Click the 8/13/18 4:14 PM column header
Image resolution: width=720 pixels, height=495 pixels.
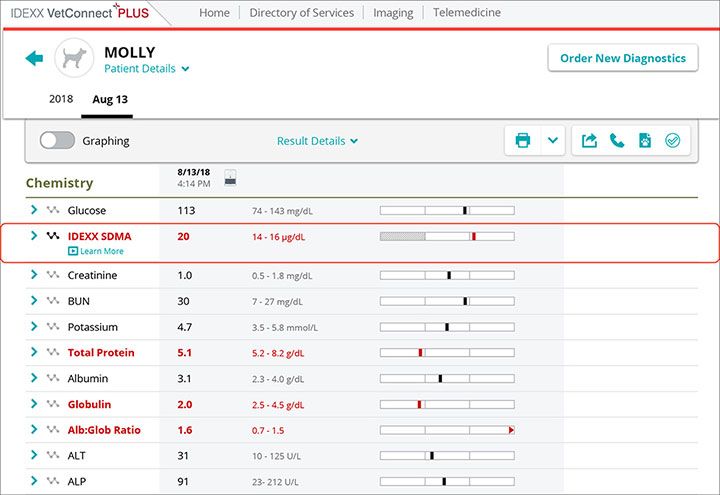pos(194,178)
